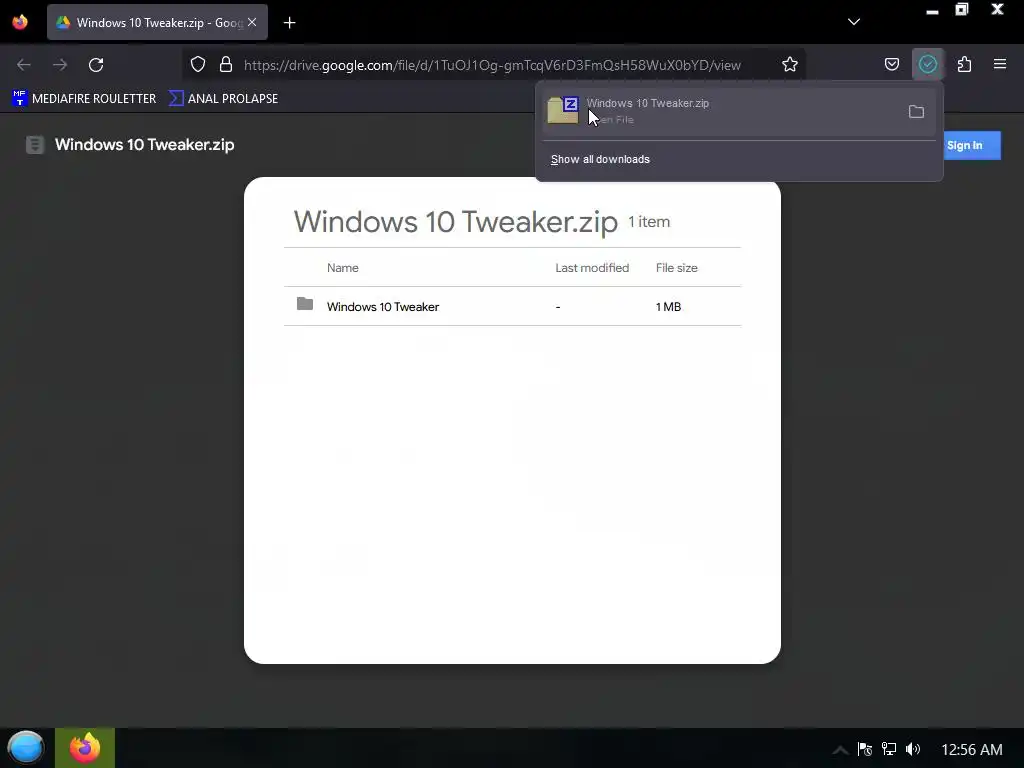Open the Start menu orb

click(x=26, y=748)
